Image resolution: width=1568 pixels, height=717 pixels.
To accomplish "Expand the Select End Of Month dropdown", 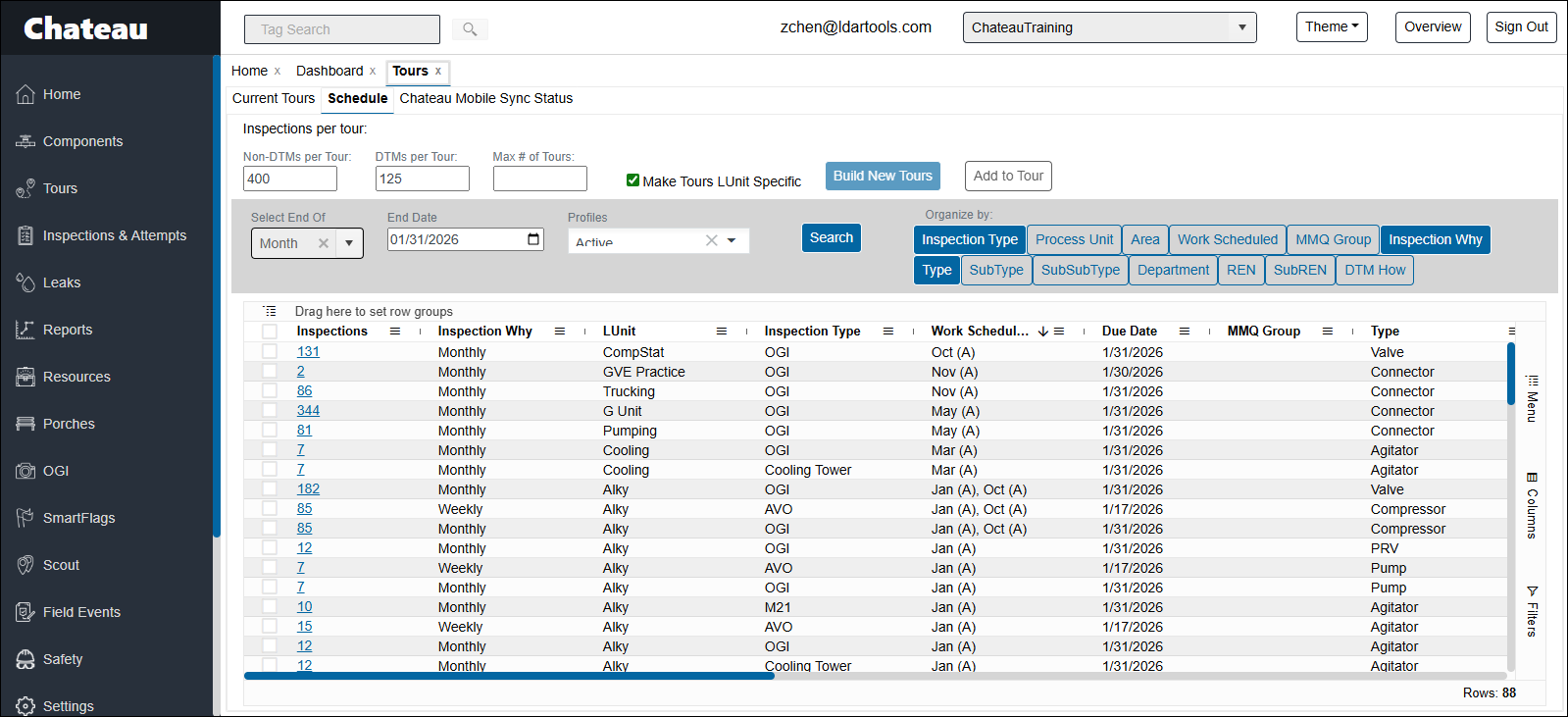I will point(349,243).
